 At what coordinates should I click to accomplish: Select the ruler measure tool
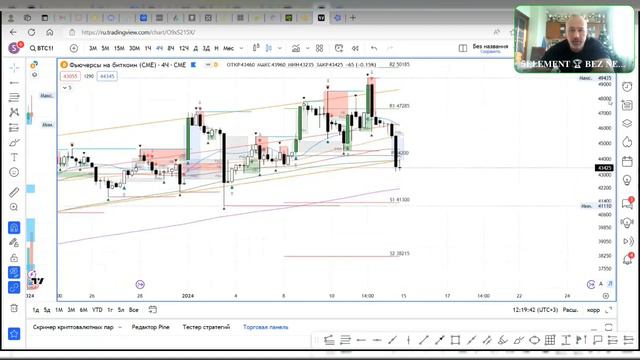[x=14, y=192]
